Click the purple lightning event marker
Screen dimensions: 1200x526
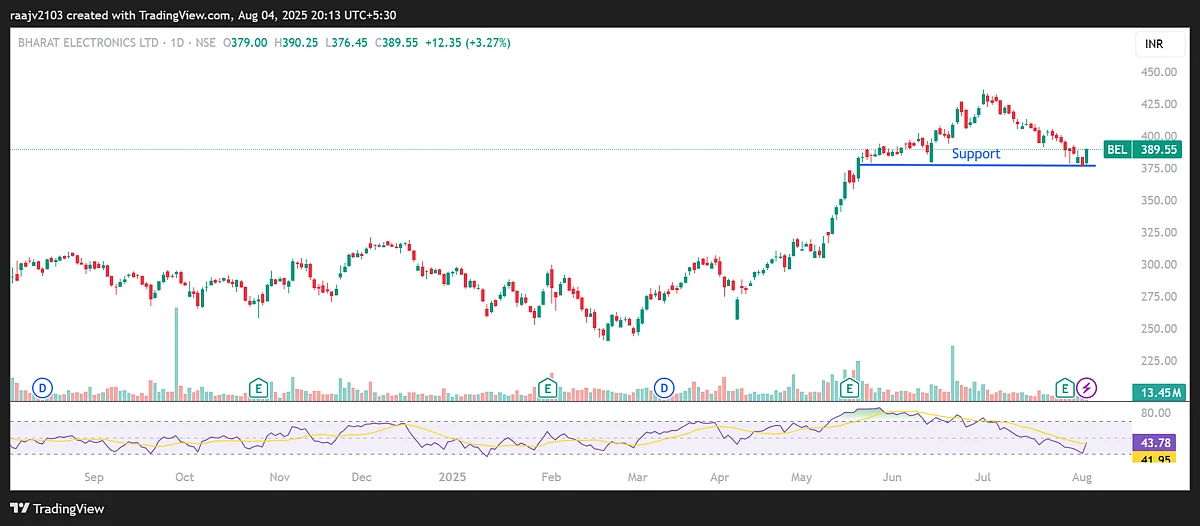1087,386
